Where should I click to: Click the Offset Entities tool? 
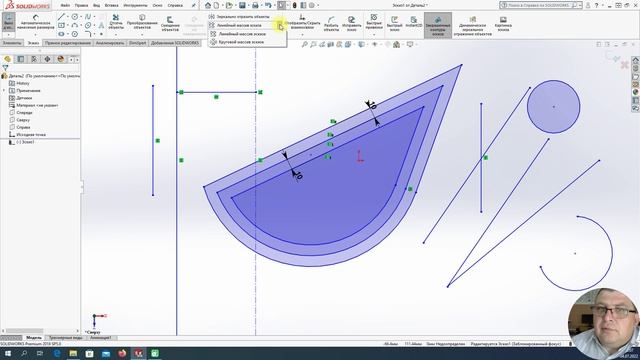pos(170,24)
